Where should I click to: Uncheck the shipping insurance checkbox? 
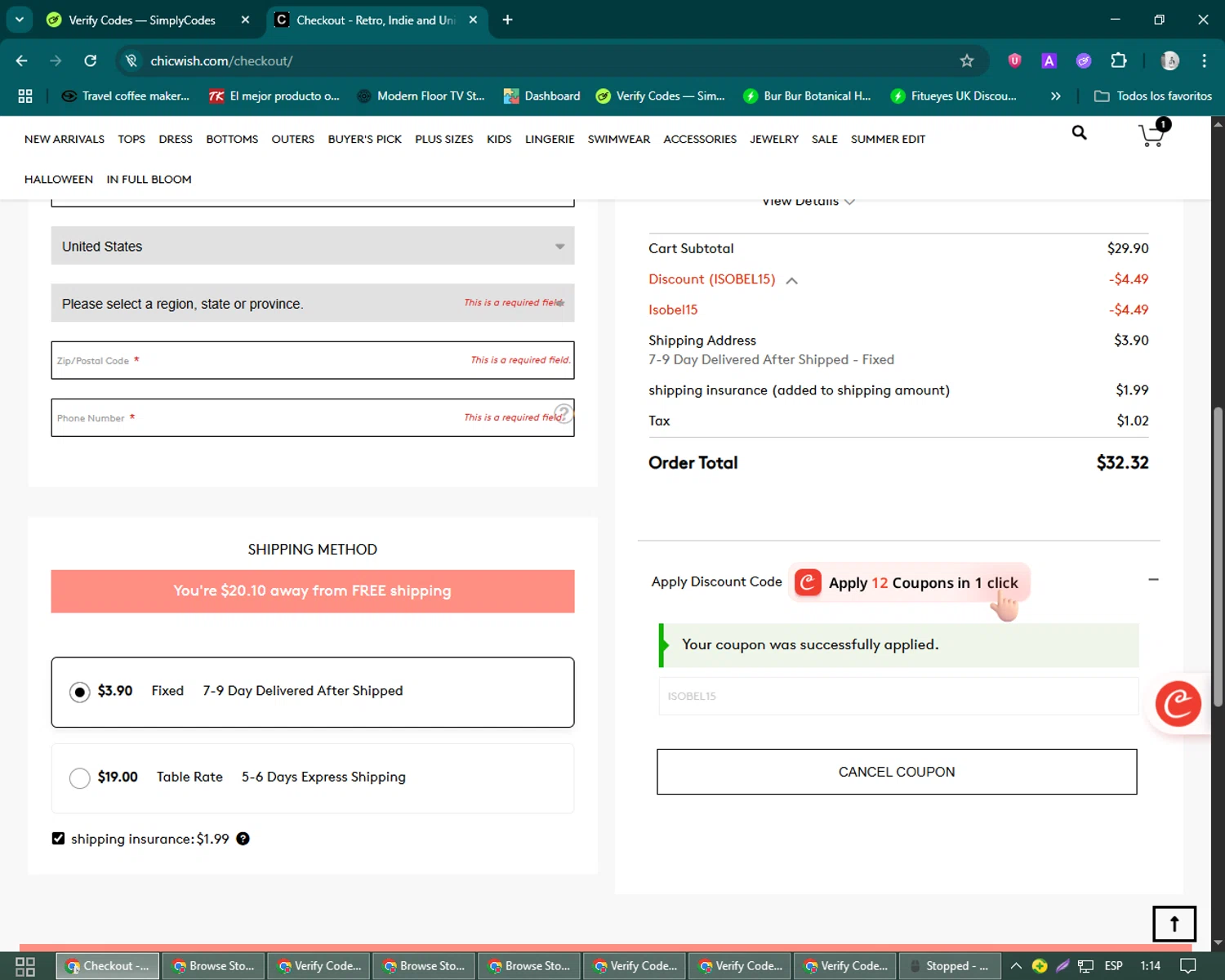click(58, 838)
